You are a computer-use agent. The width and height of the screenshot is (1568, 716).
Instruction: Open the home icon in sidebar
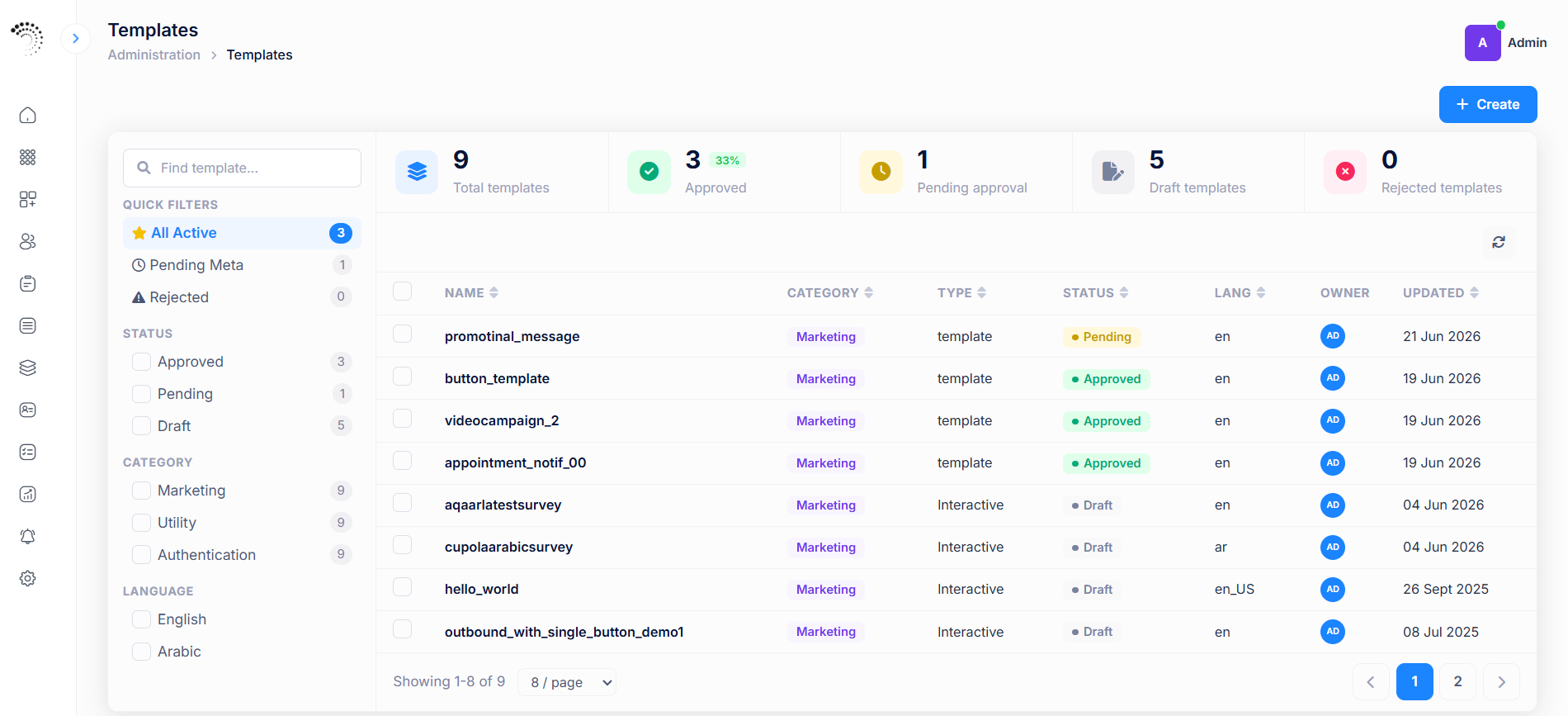pos(27,115)
